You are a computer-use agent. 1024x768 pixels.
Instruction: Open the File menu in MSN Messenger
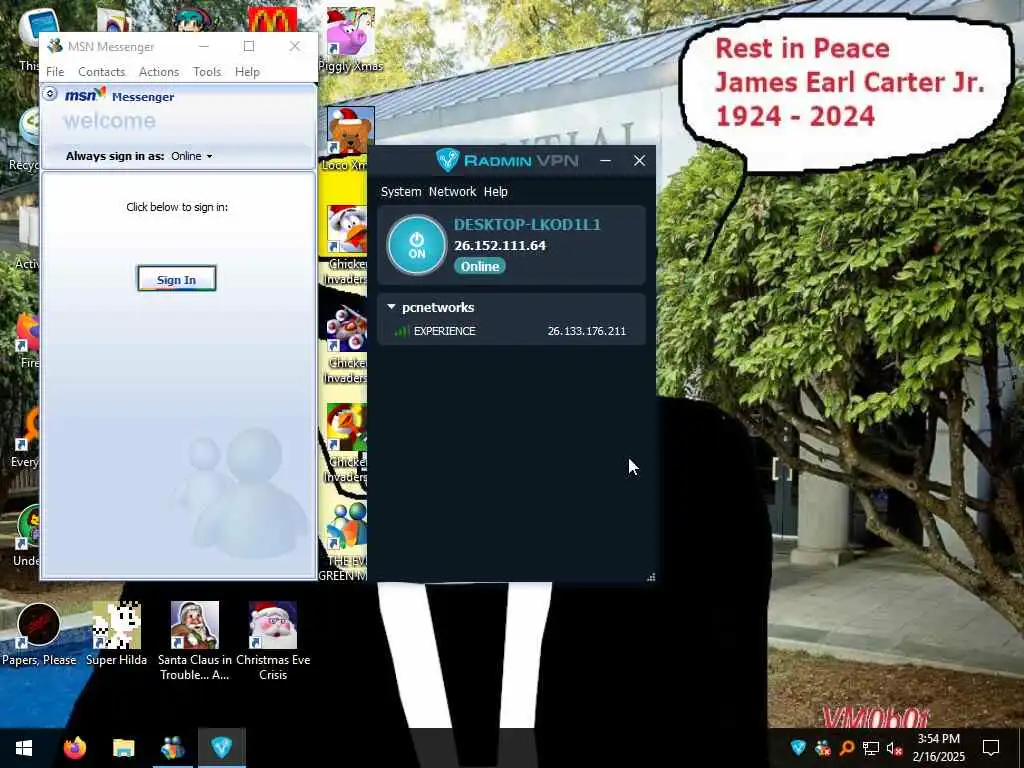(x=55, y=72)
